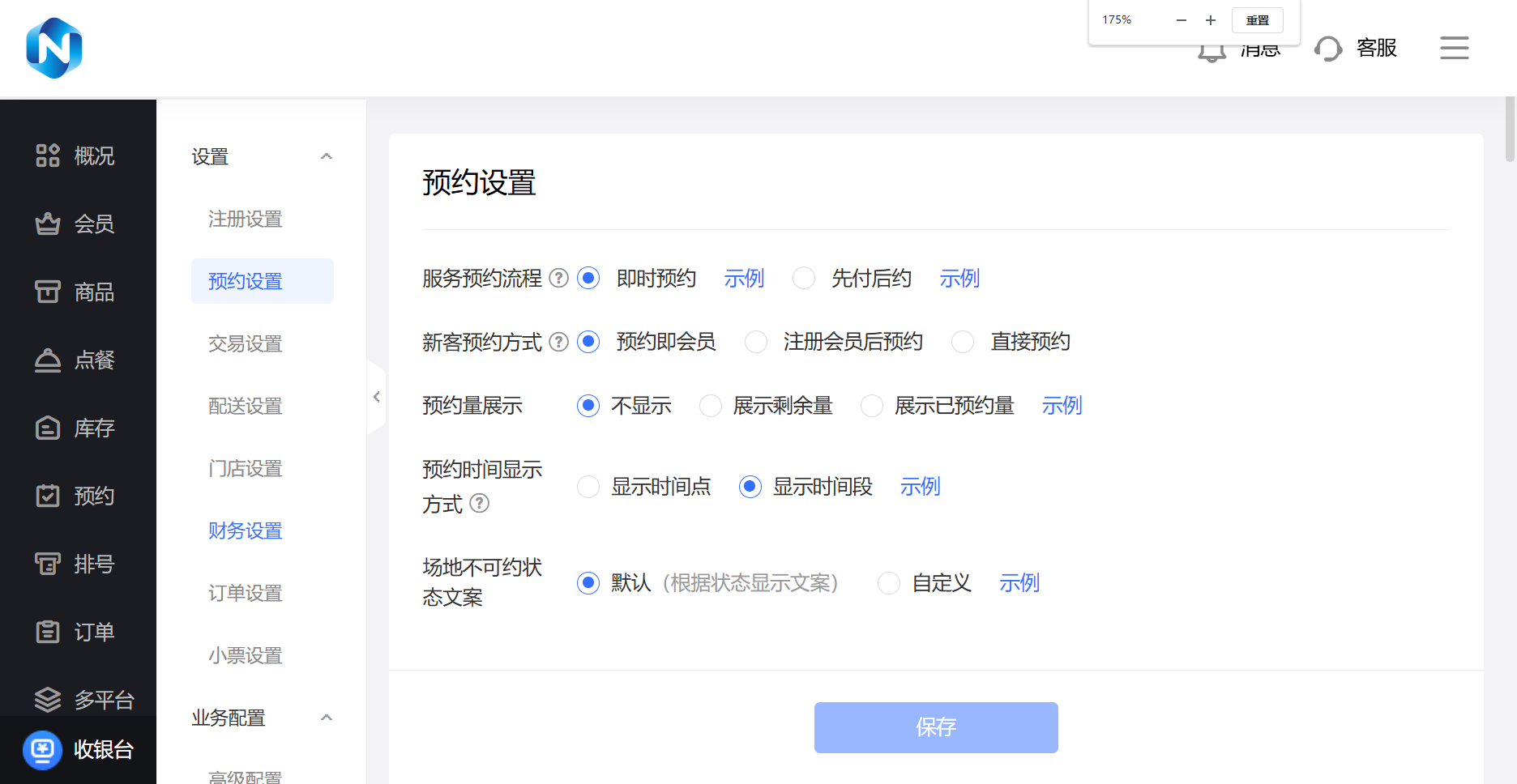Open the 点餐 dish cover icon

point(48,360)
